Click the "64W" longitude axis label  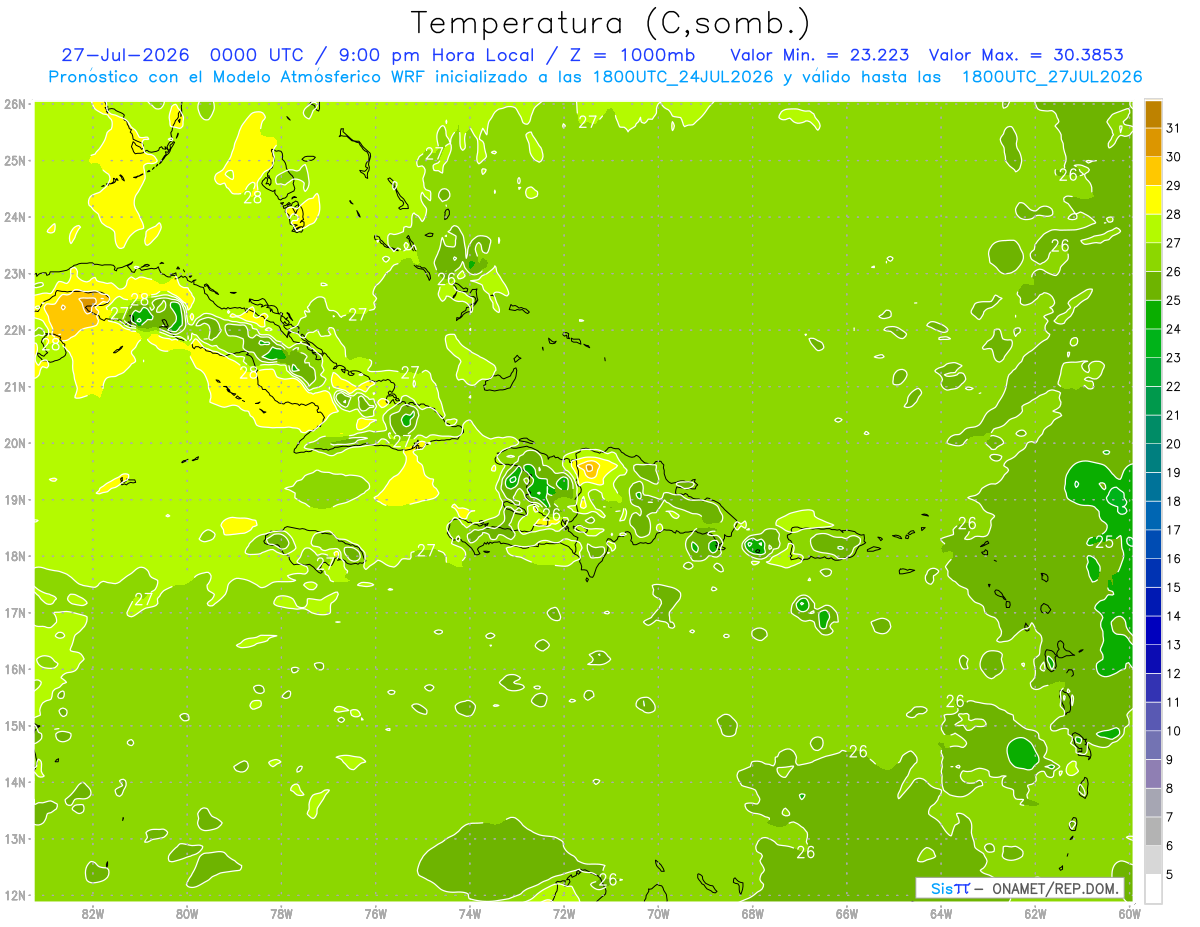pyautogui.click(x=940, y=913)
